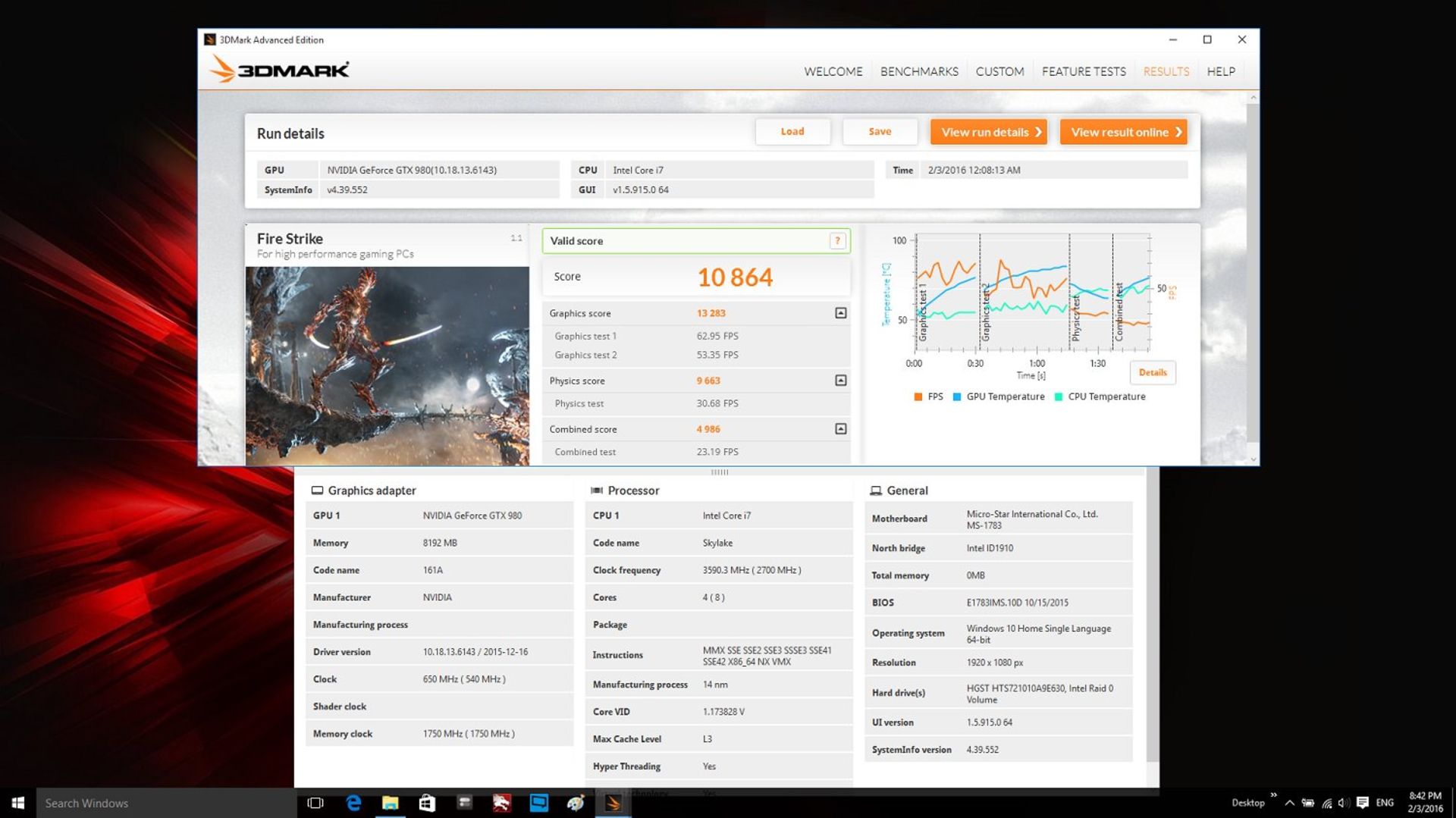The image size is (1456, 818).
Task: Click the Save result button
Action: tap(880, 131)
